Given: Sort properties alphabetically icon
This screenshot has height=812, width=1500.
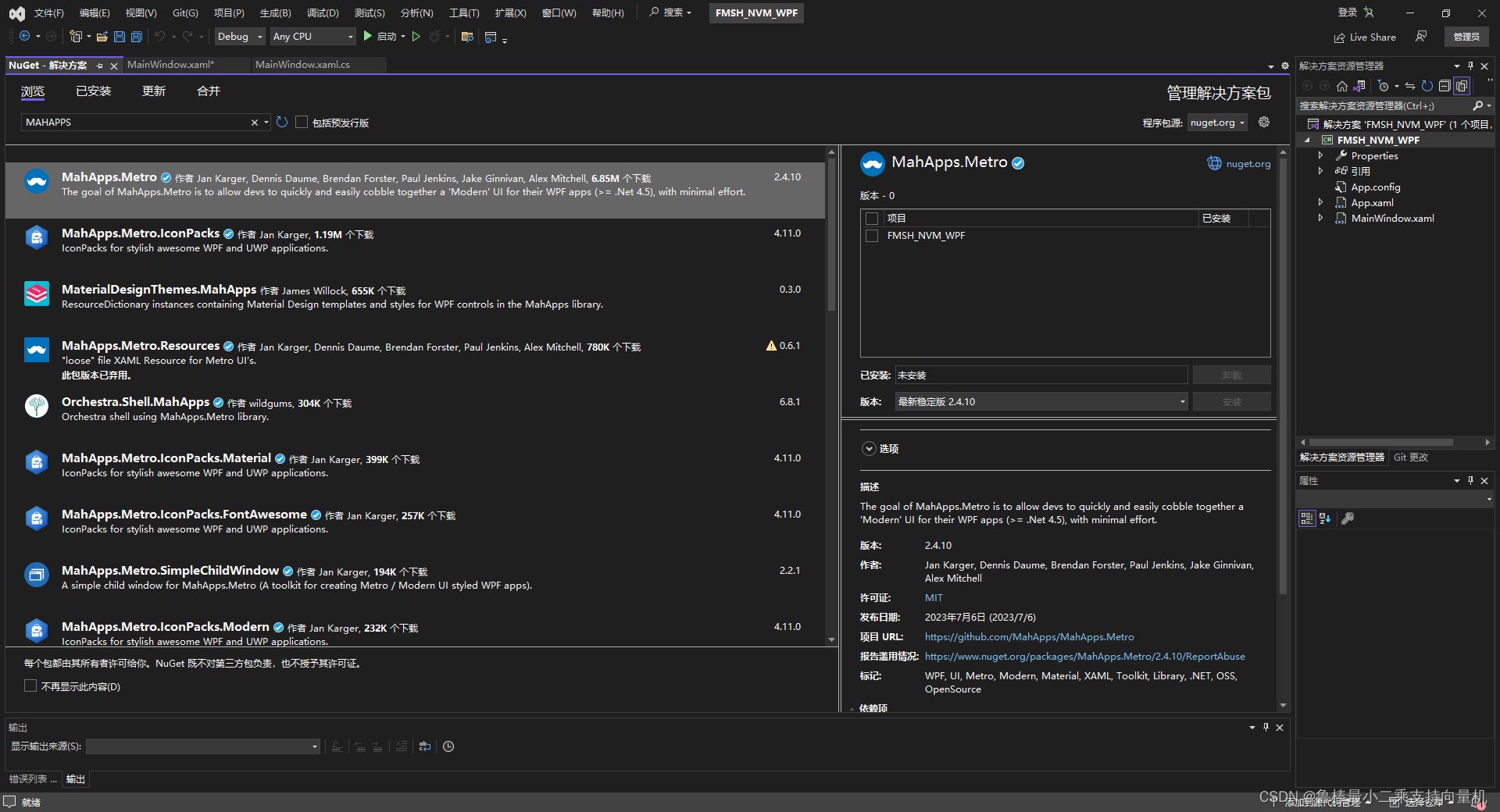Looking at the screenshot, I should pos(1325,518).
